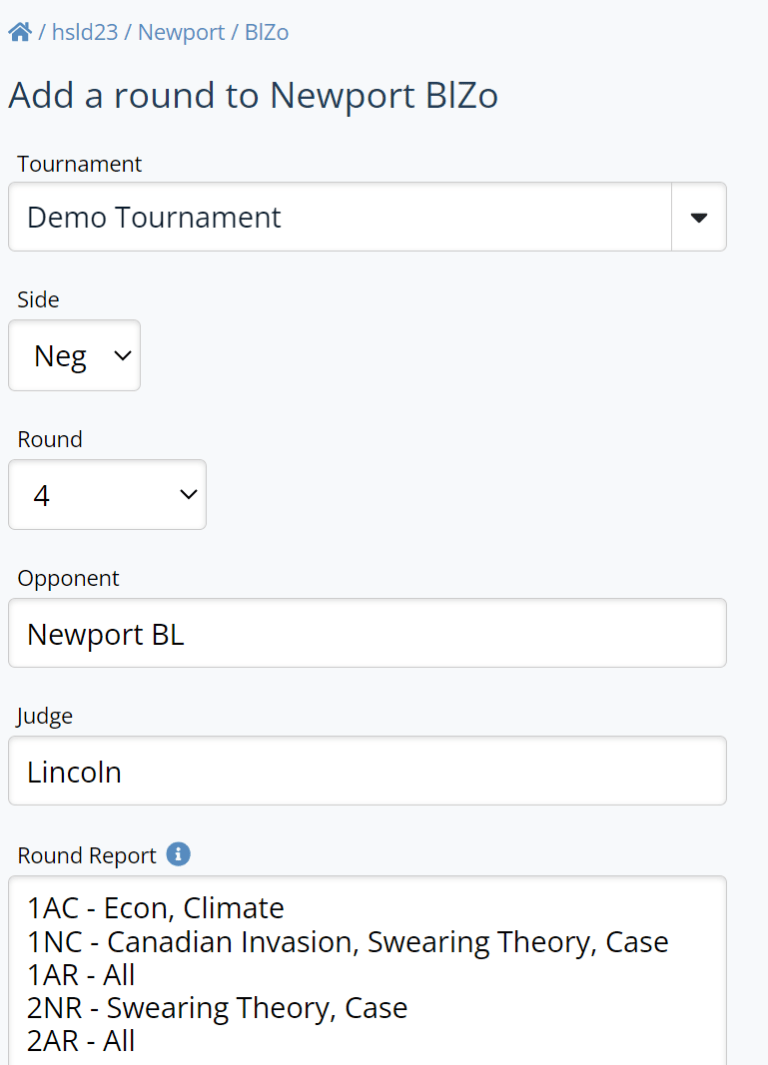
Task: Click into the Judge field with Lincoln
Action: pyautogui.click(x=367, y=771)
